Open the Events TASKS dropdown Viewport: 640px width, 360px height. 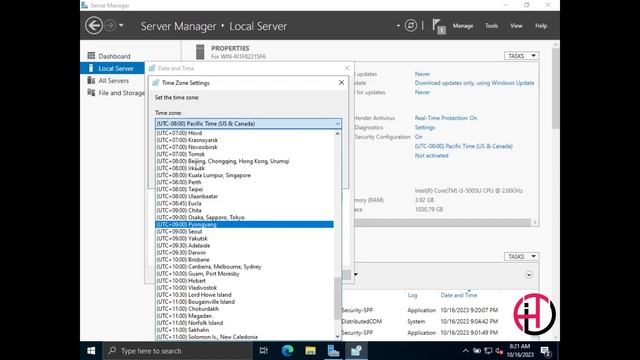(521, 256)
